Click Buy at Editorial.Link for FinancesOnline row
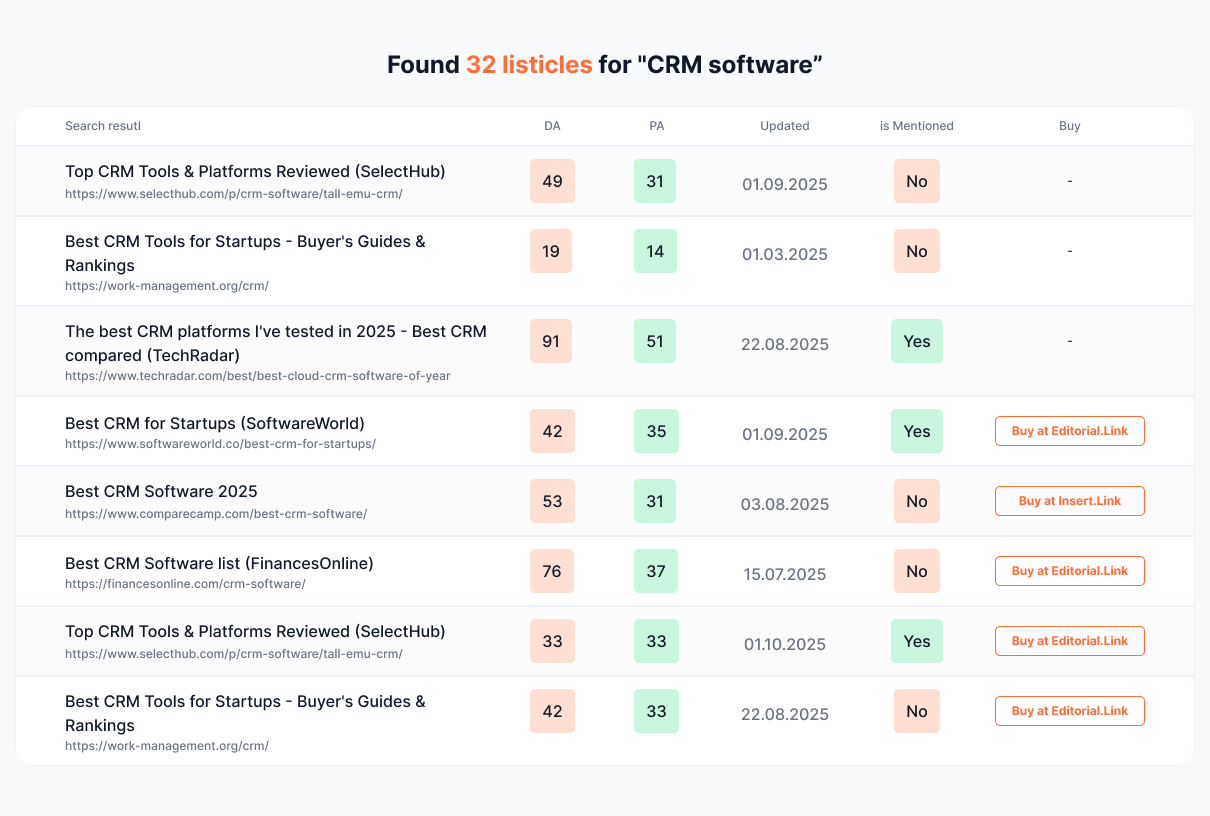This screenshot has width=1210, height=816. (1069, 571)
